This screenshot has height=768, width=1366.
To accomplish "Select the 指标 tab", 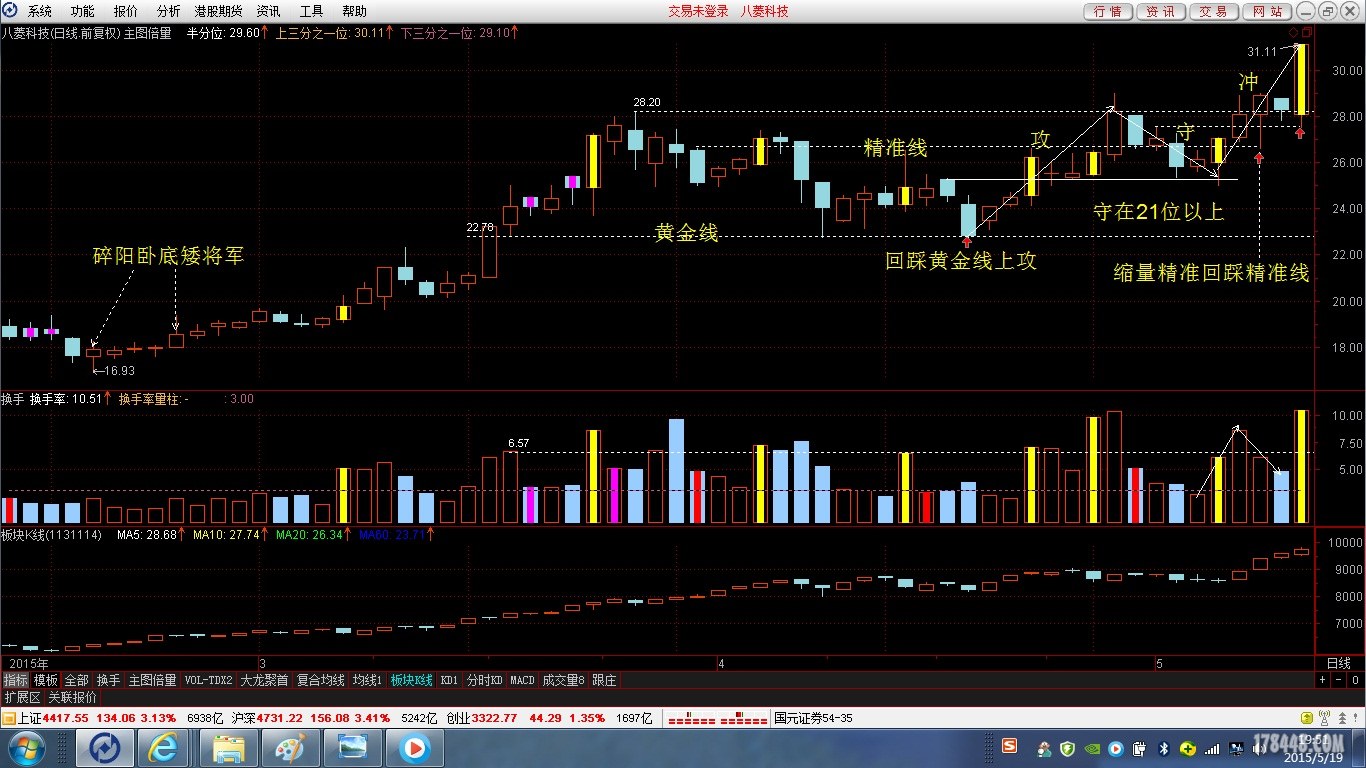I will 15,680.
